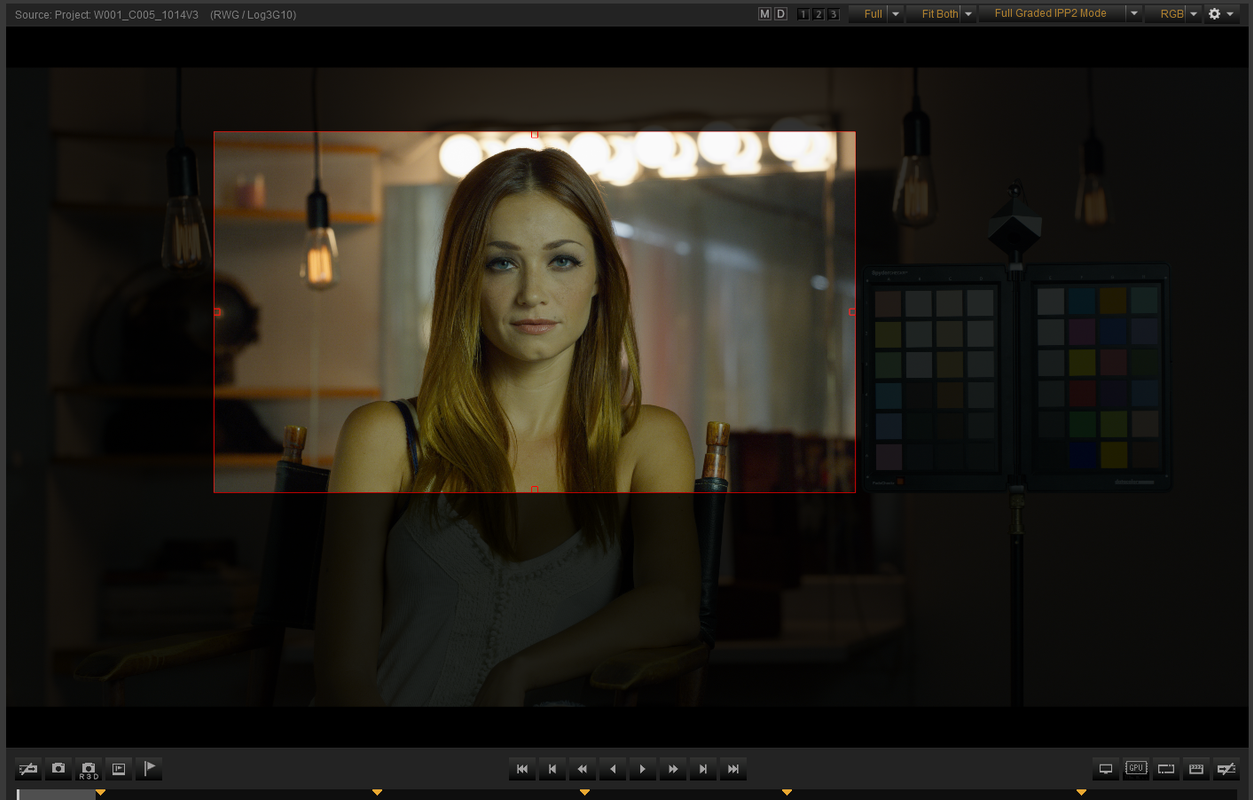Click the bottom crop handle of red frame

click(534, 489)
